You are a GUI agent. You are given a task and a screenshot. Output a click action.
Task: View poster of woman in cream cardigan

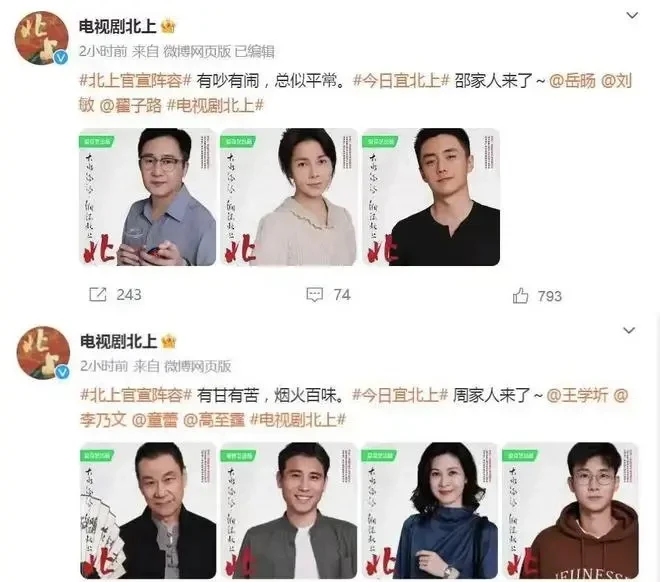tap(289, 197)
